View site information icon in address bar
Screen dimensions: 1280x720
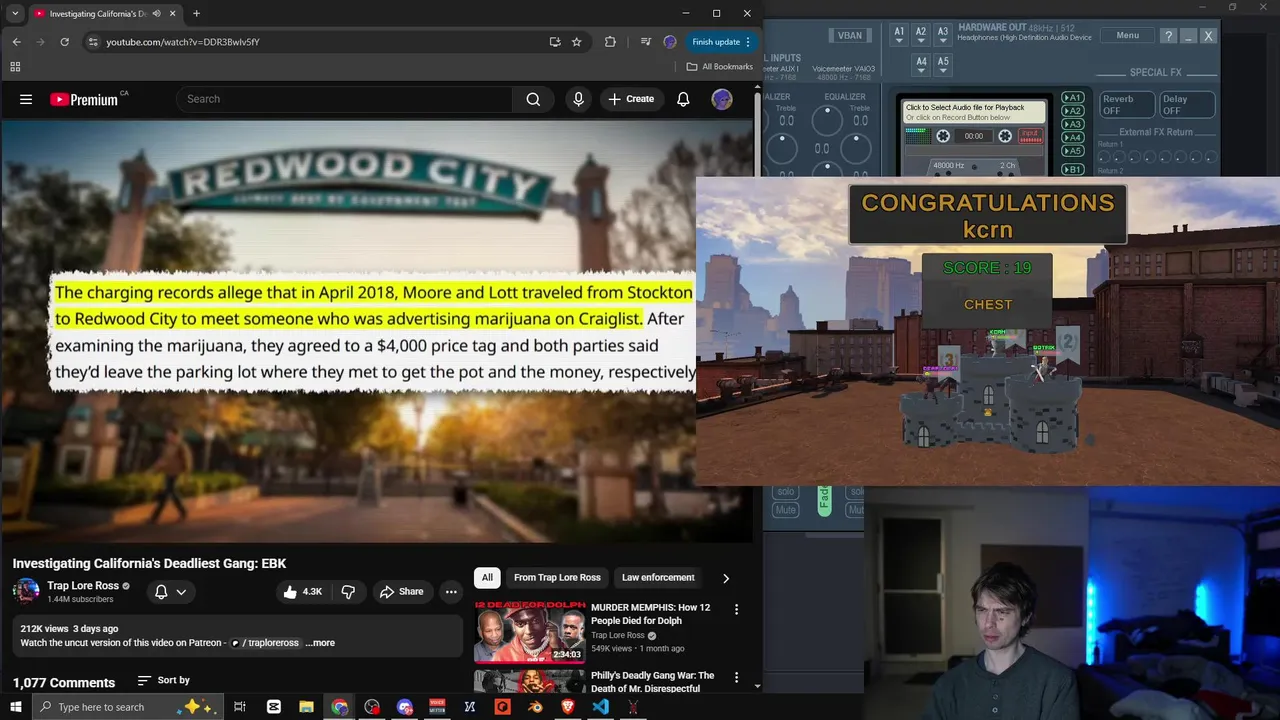tap(93, 42)
